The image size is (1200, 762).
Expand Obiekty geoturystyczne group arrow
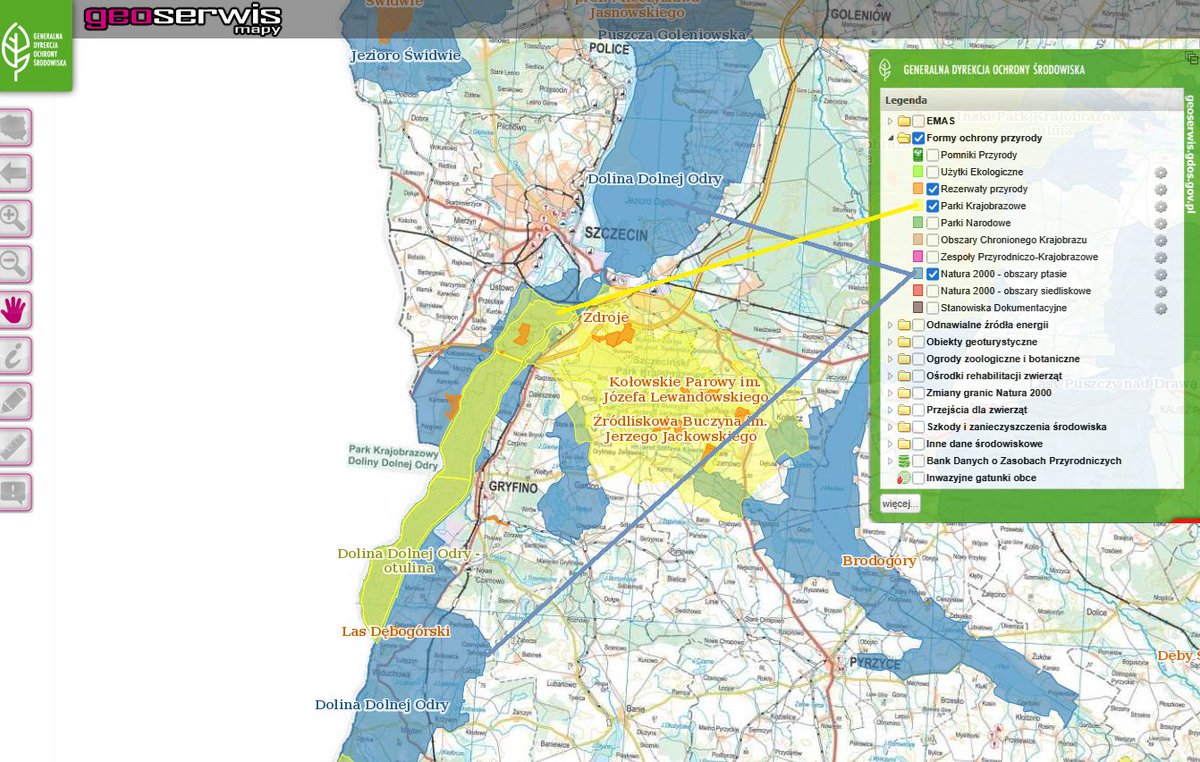tap(890, 342)
